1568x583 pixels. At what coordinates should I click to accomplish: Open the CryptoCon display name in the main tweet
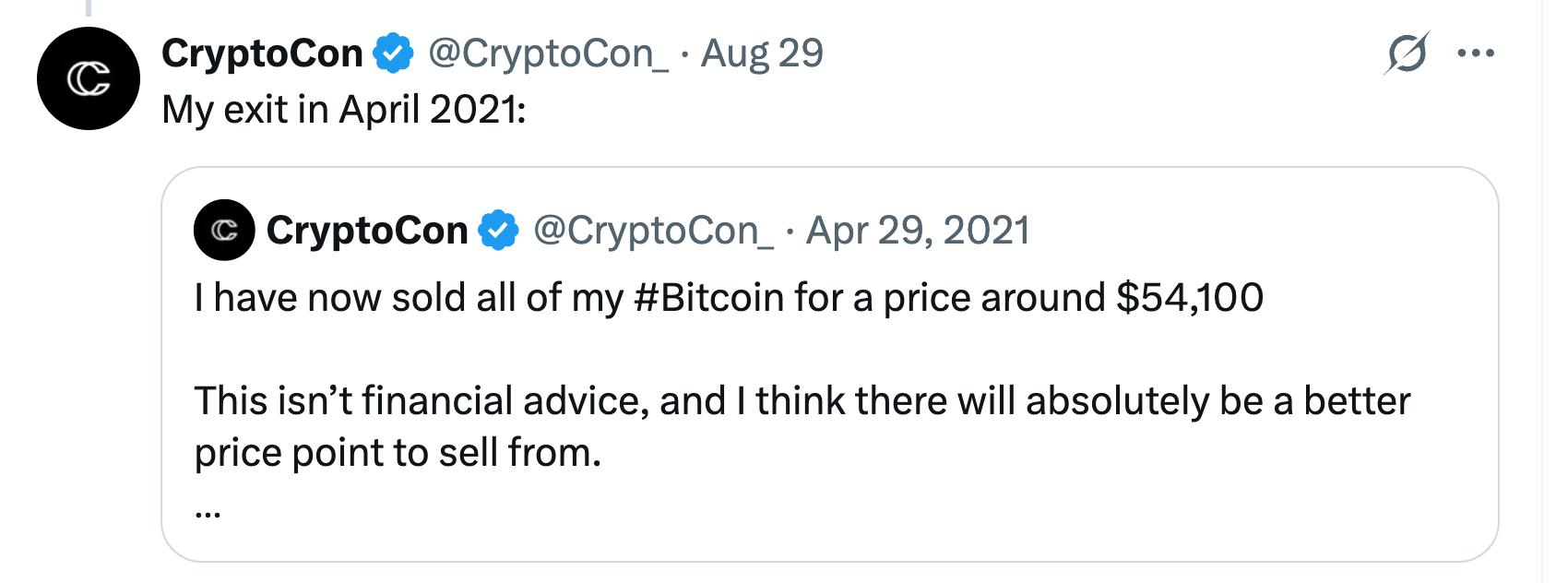[262, 54]
